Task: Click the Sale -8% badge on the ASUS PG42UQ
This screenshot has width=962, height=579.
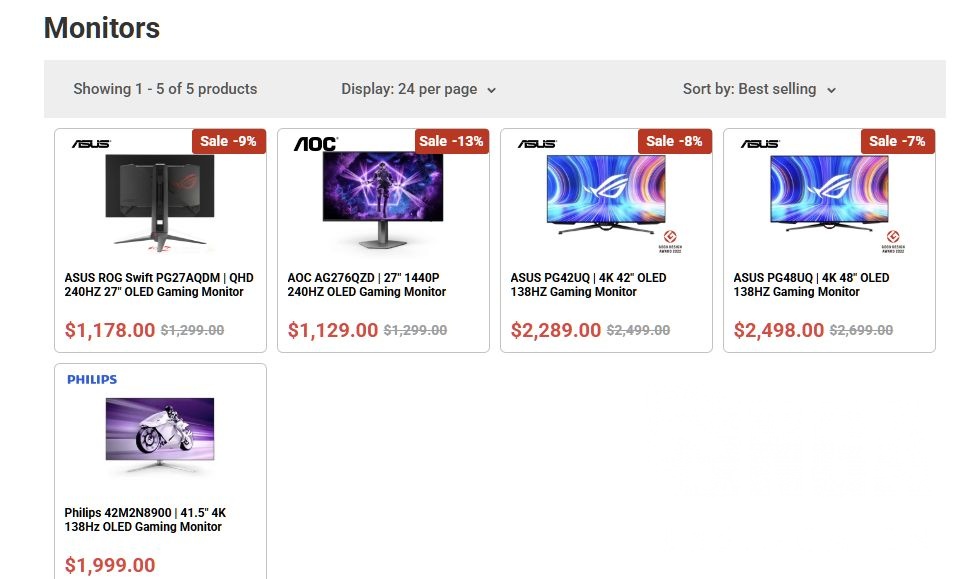Action: (x=675, y=141)
